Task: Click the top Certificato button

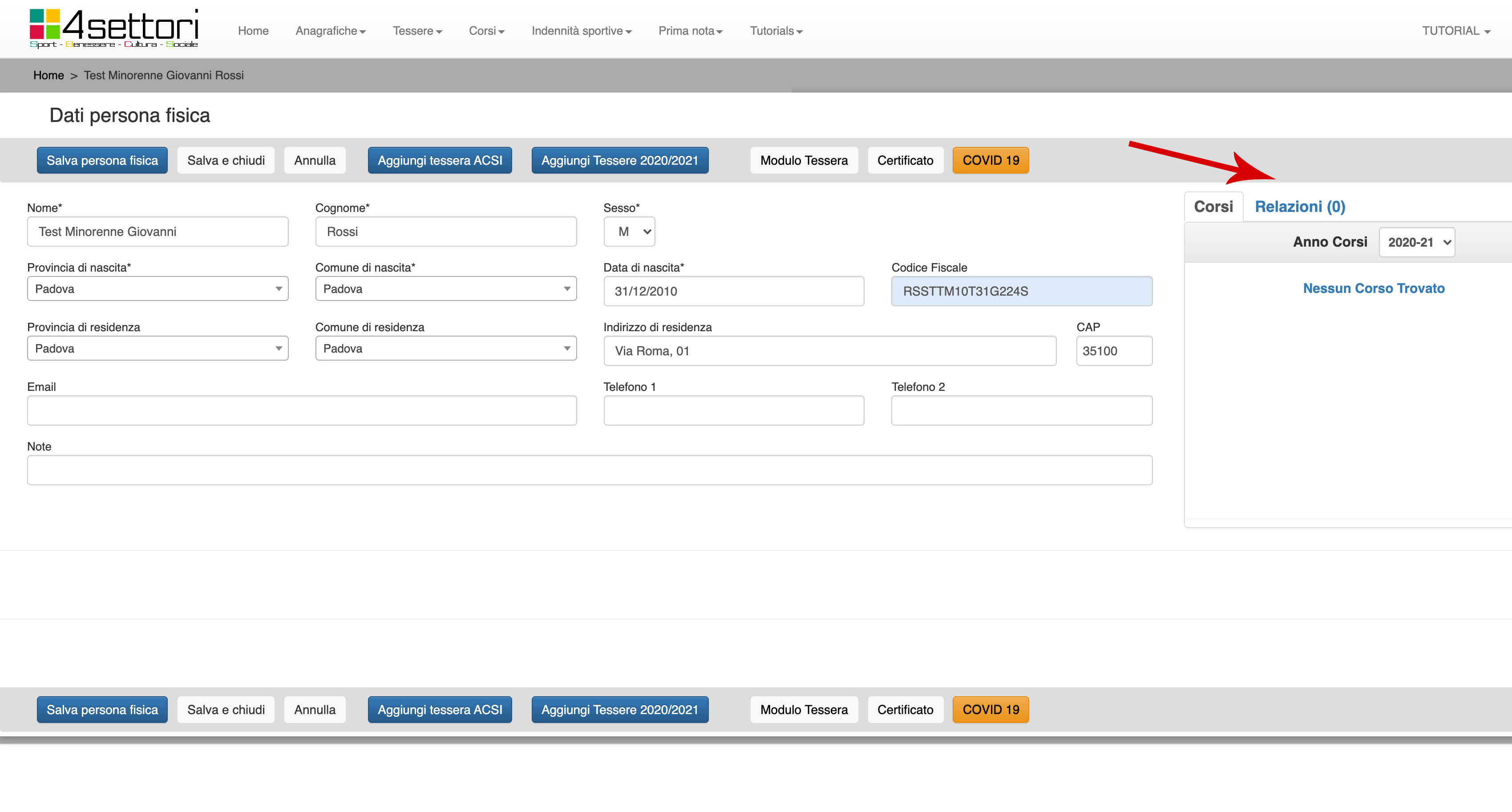Action: click(x=905, y=160)
